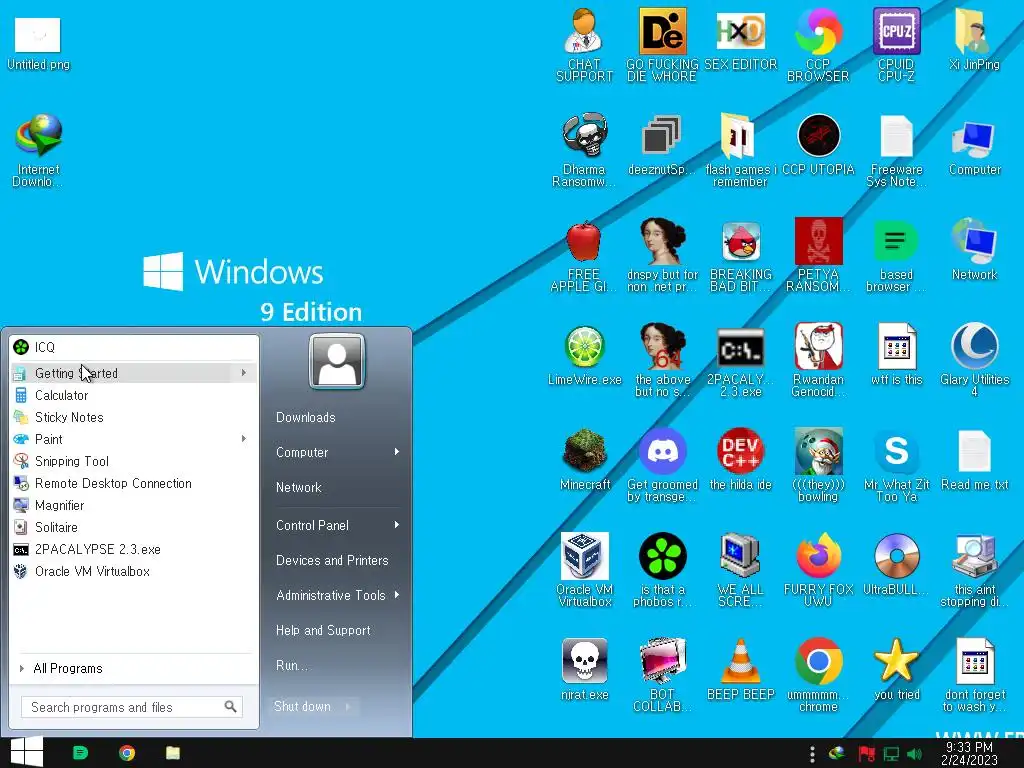
Task: Select the Minecraft desktop icon
Action: coord(584,460)
